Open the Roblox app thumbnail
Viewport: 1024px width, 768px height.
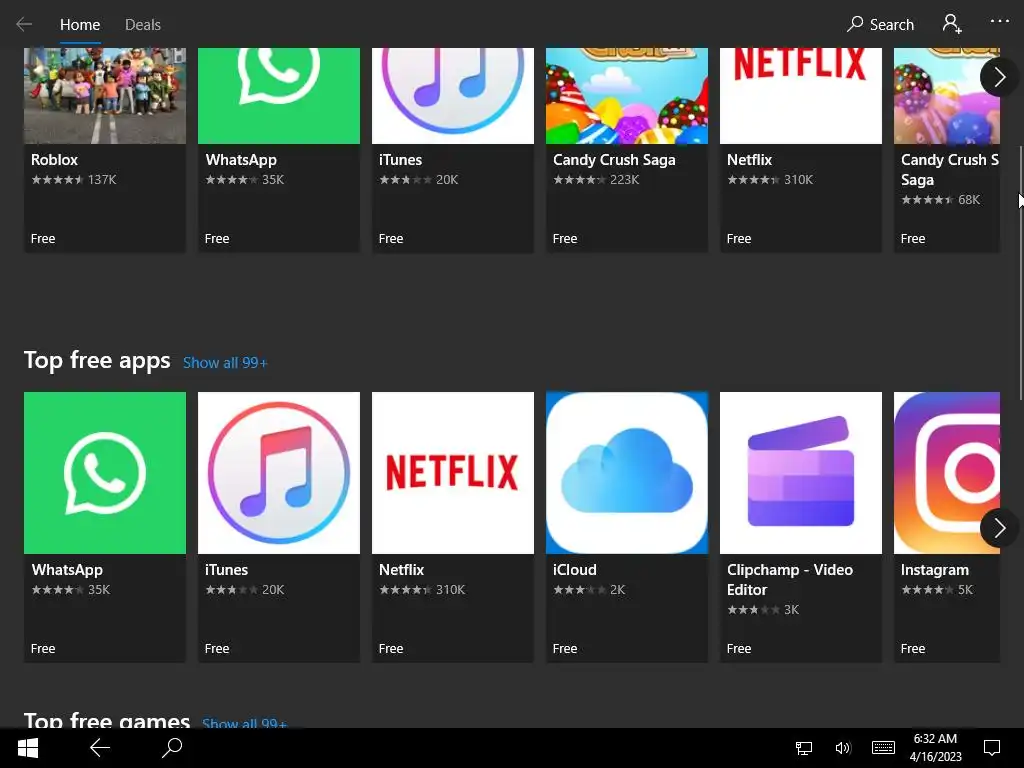pos(104,95)
